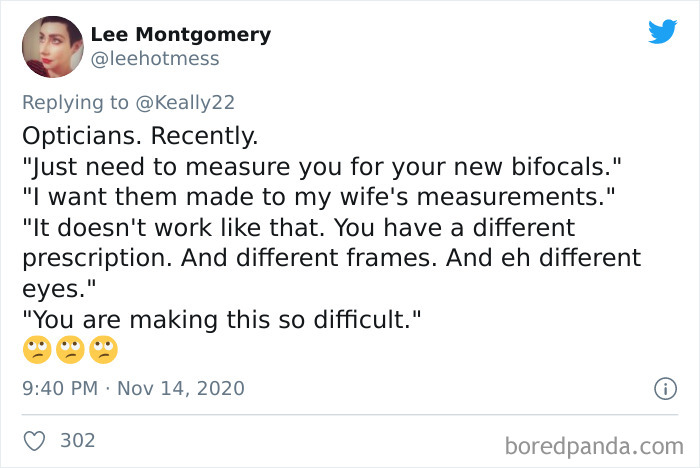Click the @leehotmess handle
This screenshot has width=700, height=468.
coord(155,58)
